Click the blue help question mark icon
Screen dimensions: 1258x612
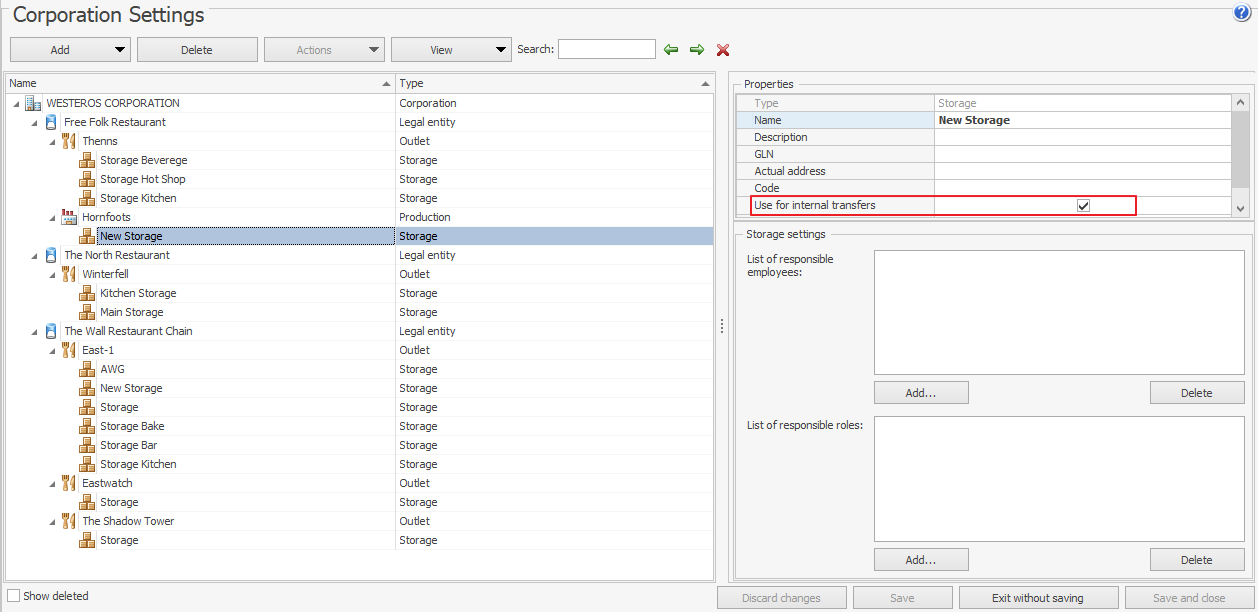tap(1242, 13)
